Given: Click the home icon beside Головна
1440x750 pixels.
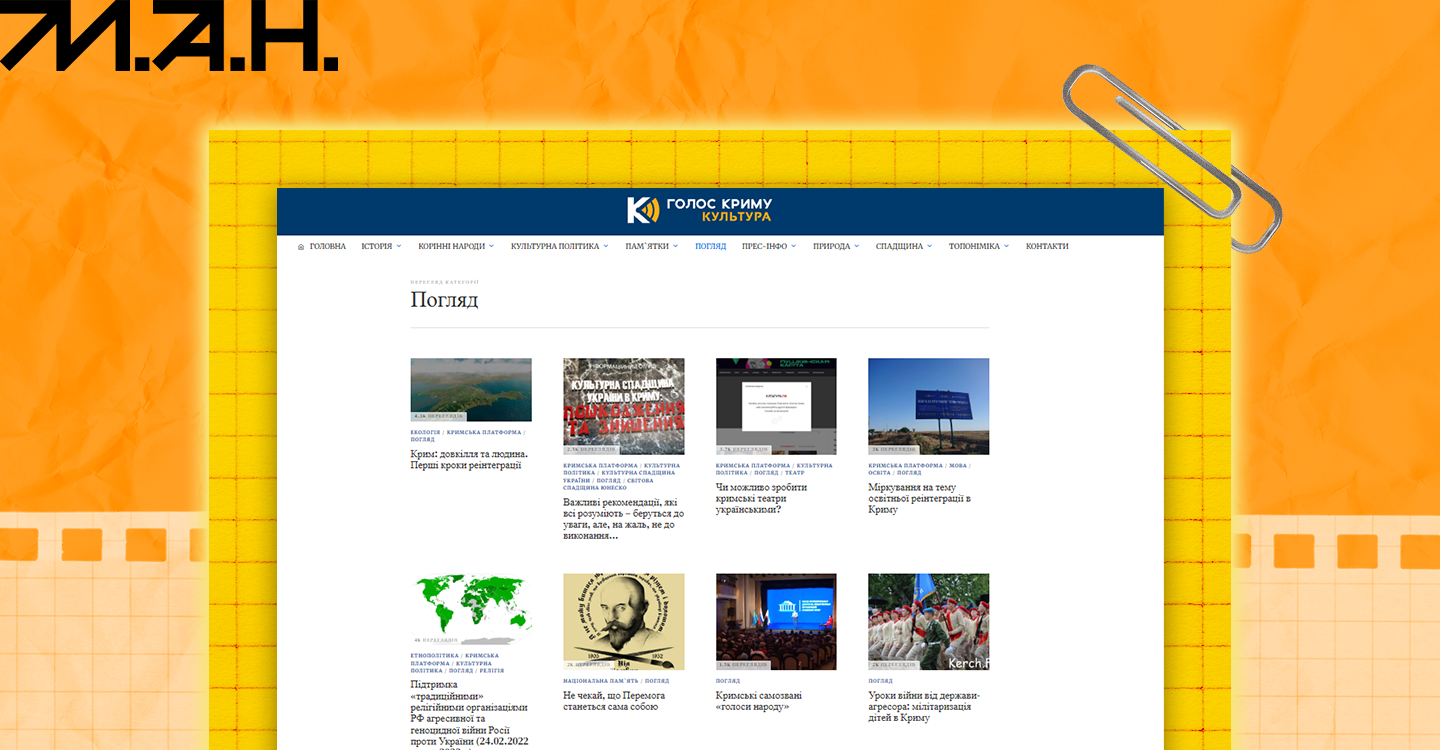Looking at the screenshot, I should 301,247.
